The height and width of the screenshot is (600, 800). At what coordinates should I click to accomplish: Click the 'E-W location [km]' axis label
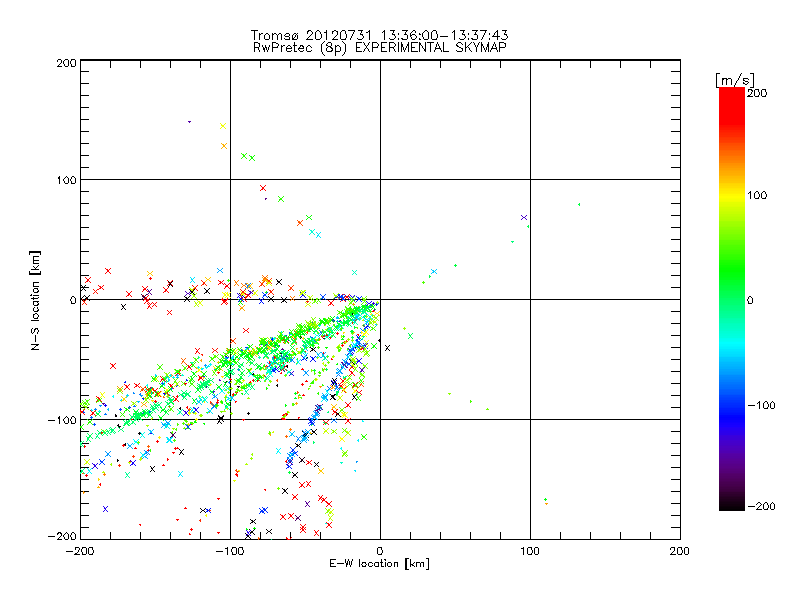[x=379, y=564]
